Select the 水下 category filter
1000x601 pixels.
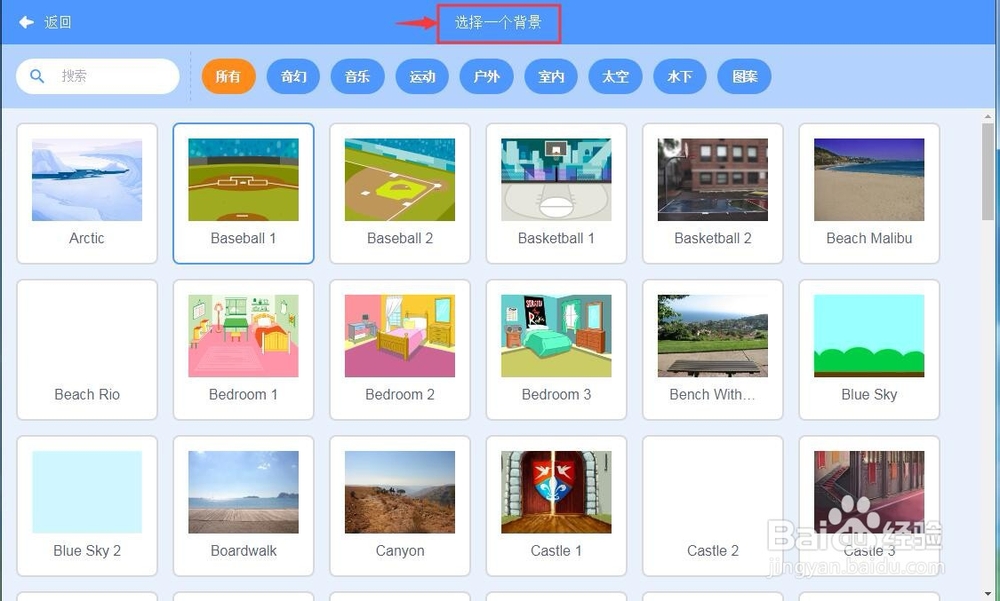(x=680, y=77)
